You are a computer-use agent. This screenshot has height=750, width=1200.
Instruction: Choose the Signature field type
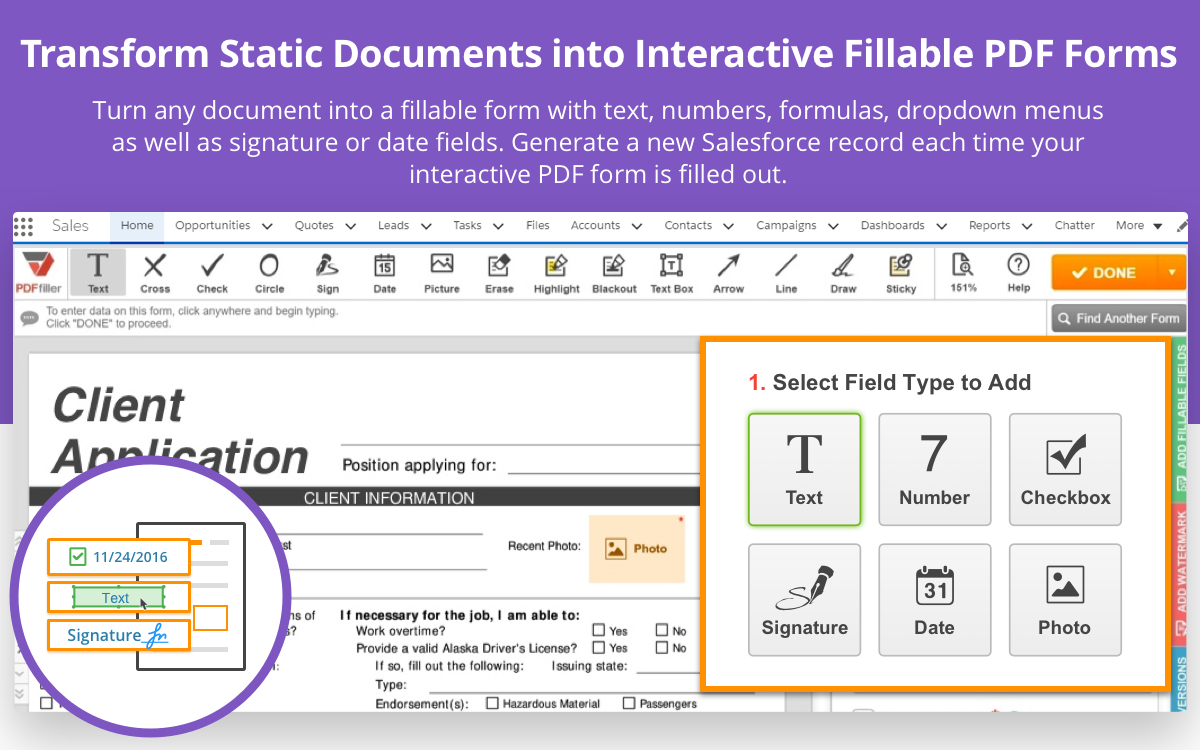(804, 599)
